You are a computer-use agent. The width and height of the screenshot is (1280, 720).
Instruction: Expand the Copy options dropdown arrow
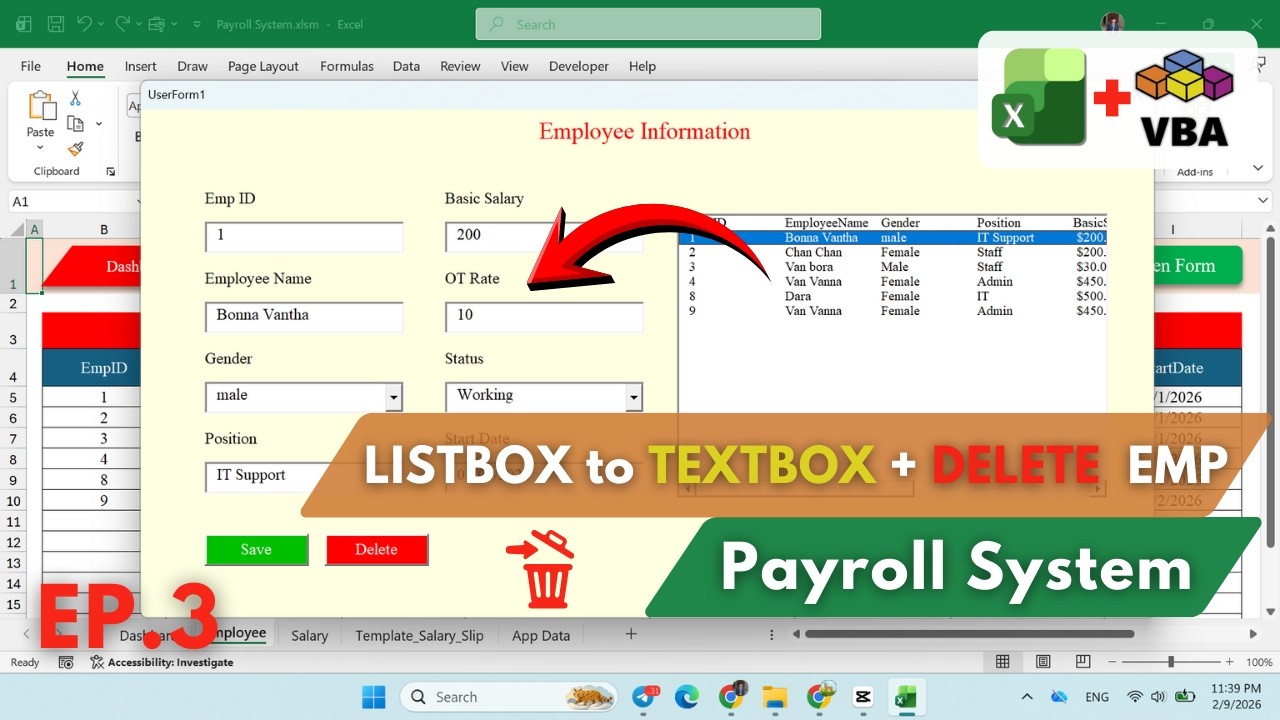point(98,124)
